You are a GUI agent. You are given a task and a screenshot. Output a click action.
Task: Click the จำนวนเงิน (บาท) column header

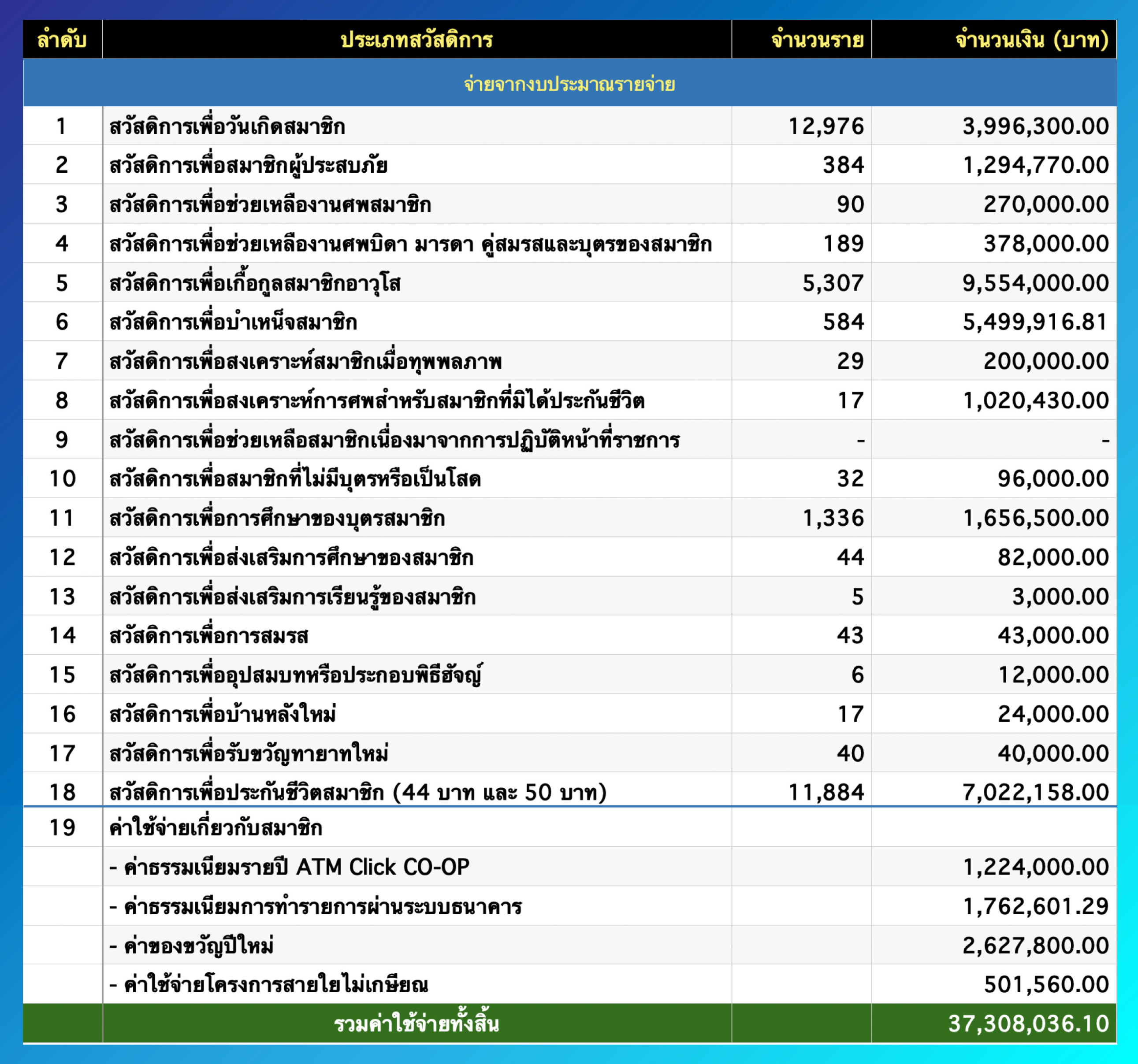(1031, 40)
